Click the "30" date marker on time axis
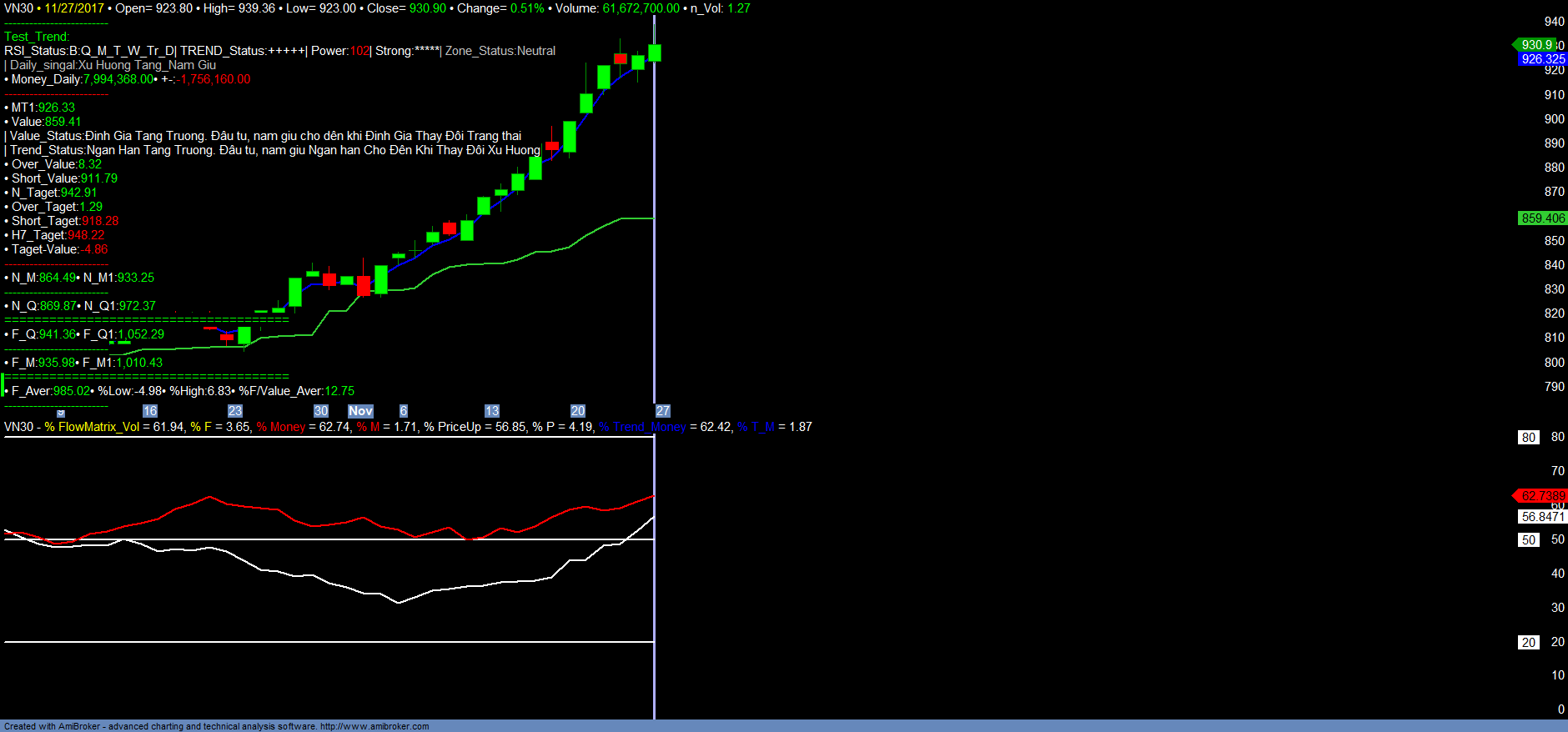This screenshot has width=1568, height=732. pos(321,411)
